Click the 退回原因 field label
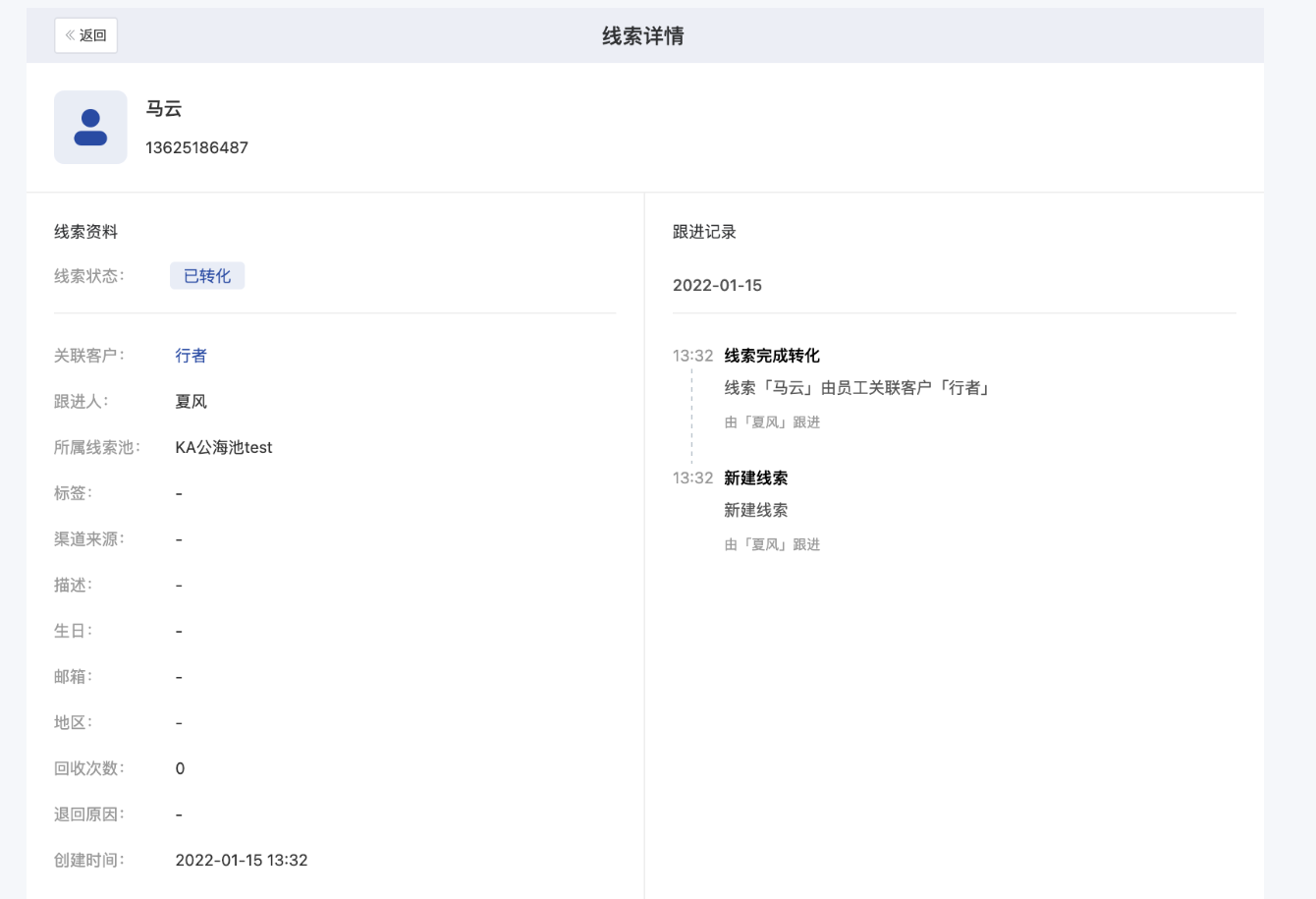The height and width of the screenshot is (899, 1316). 89,815
